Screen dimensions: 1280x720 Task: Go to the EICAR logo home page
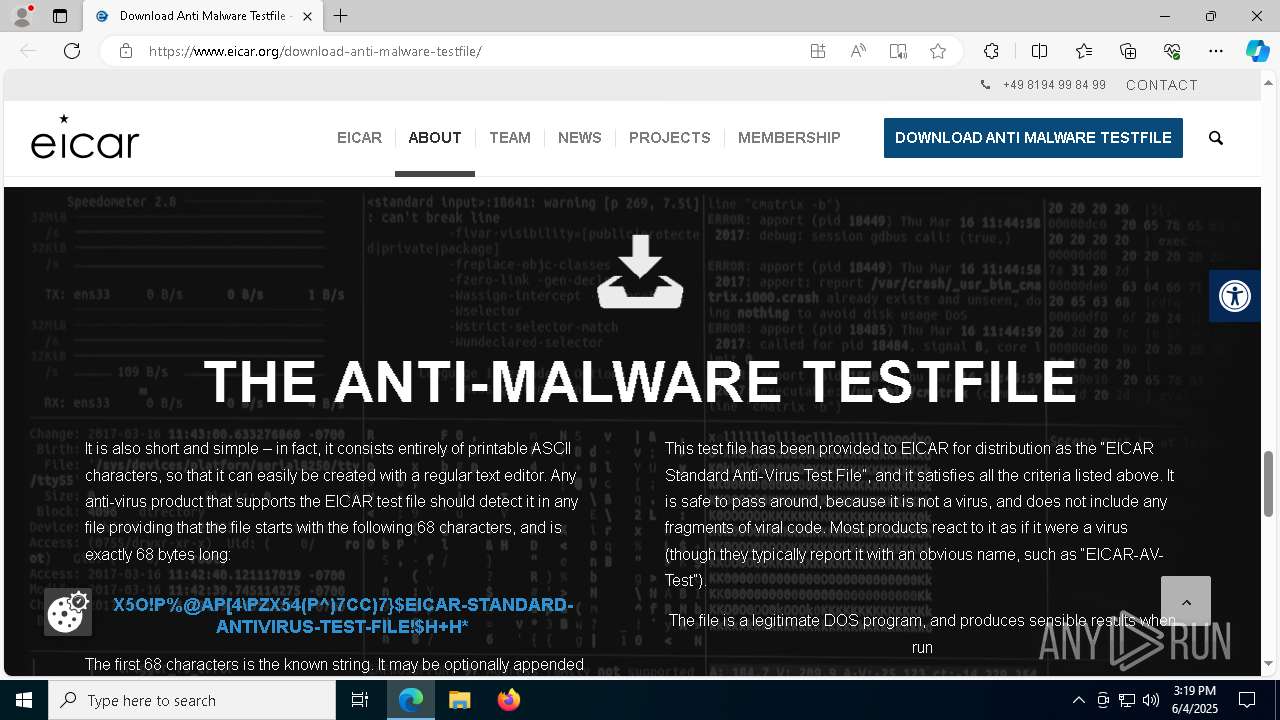click(x=85, y=137)
